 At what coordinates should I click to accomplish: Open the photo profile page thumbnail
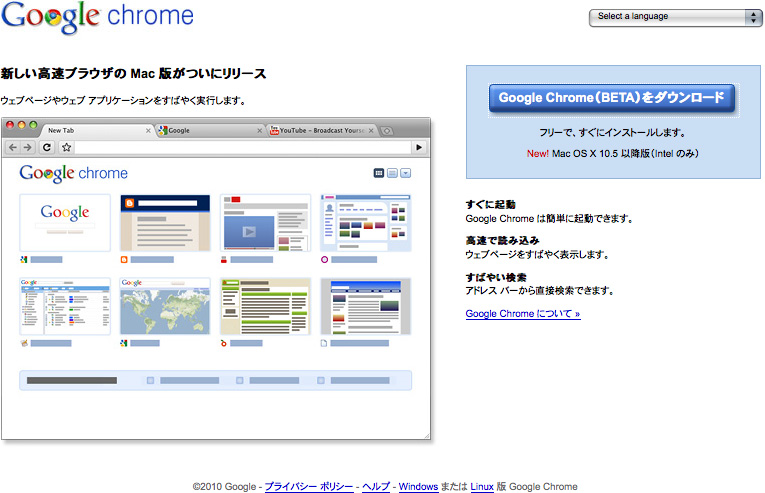coord(366,223)
